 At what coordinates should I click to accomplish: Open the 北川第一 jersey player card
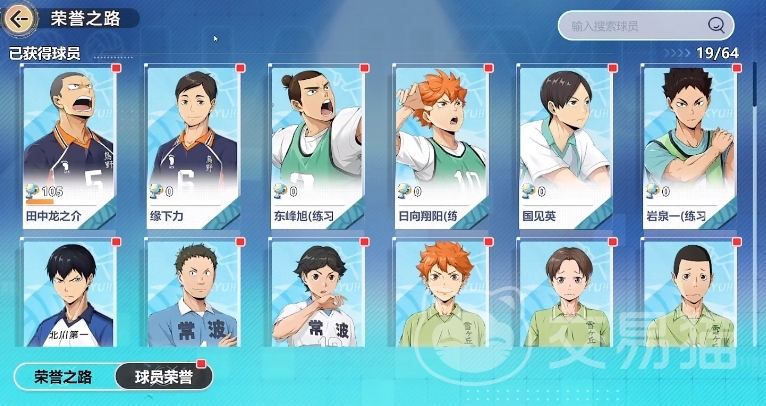click(x=69, y=293)
